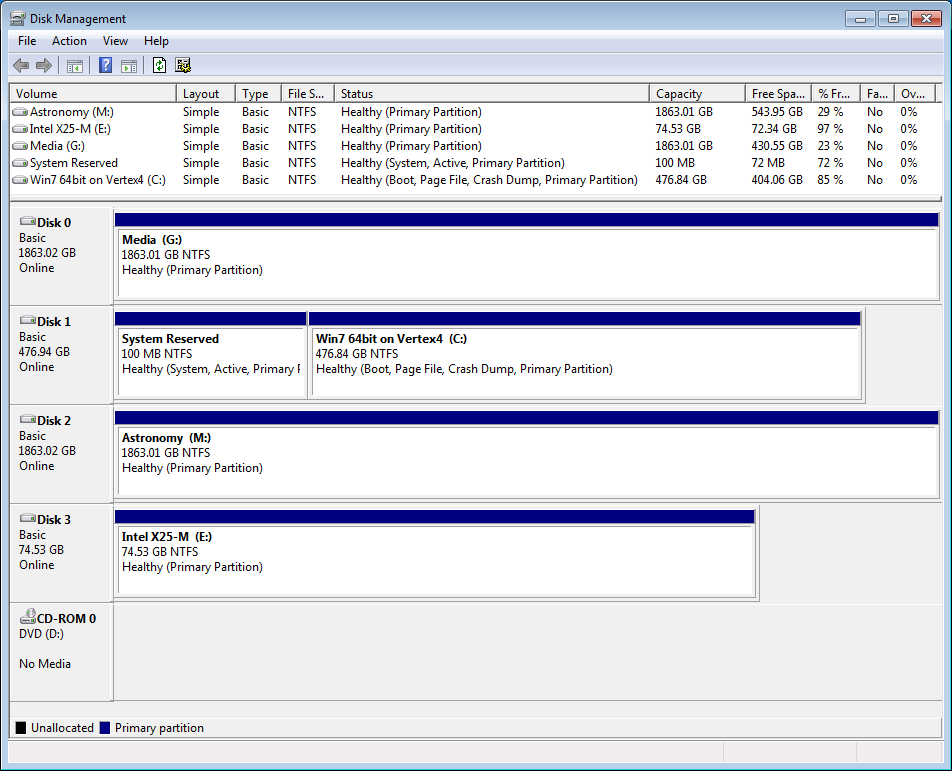Open the View menu
This screenshot has width=952, height=771.
(115, 41)
